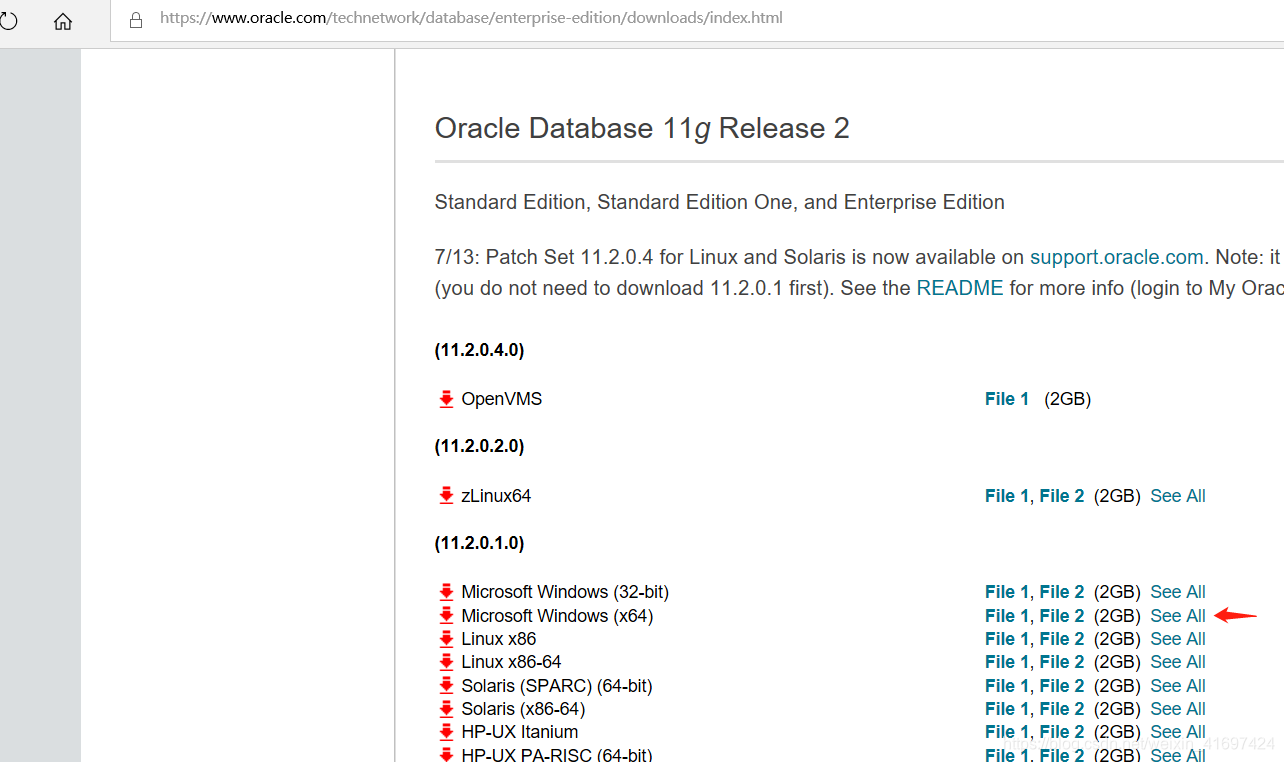Click the Standard Edition, Enterprise Edition description line
This screenshot has width=1284, height=762.
click(x=720, y=202)
